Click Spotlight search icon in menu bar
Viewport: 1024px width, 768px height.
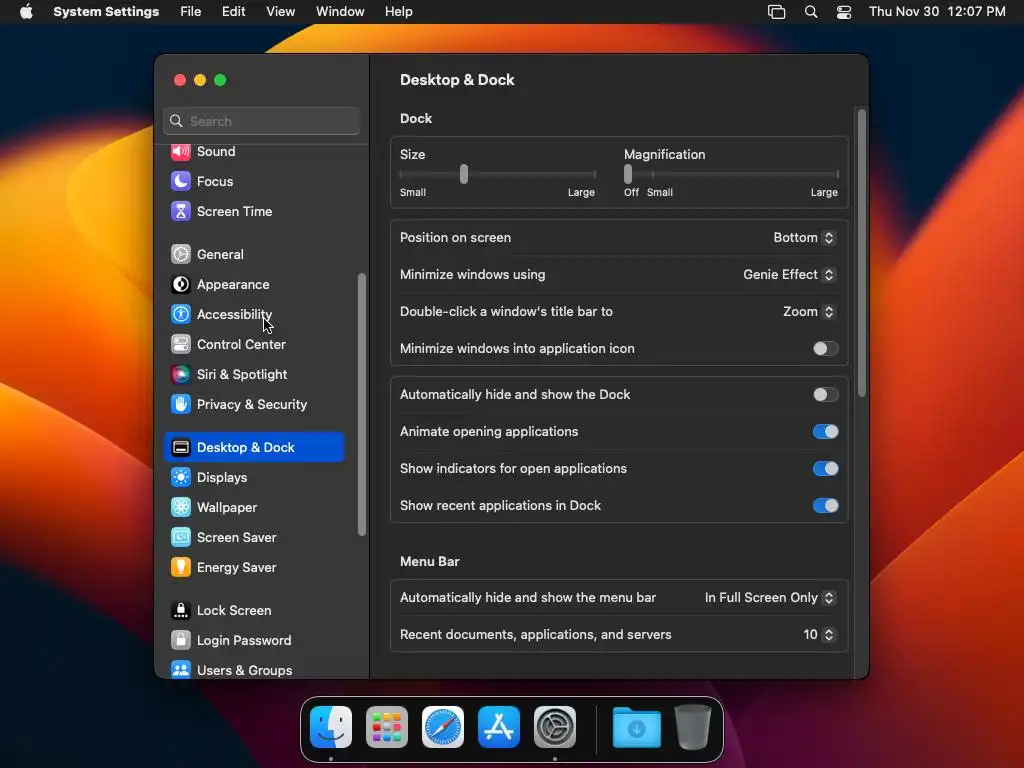810,12
